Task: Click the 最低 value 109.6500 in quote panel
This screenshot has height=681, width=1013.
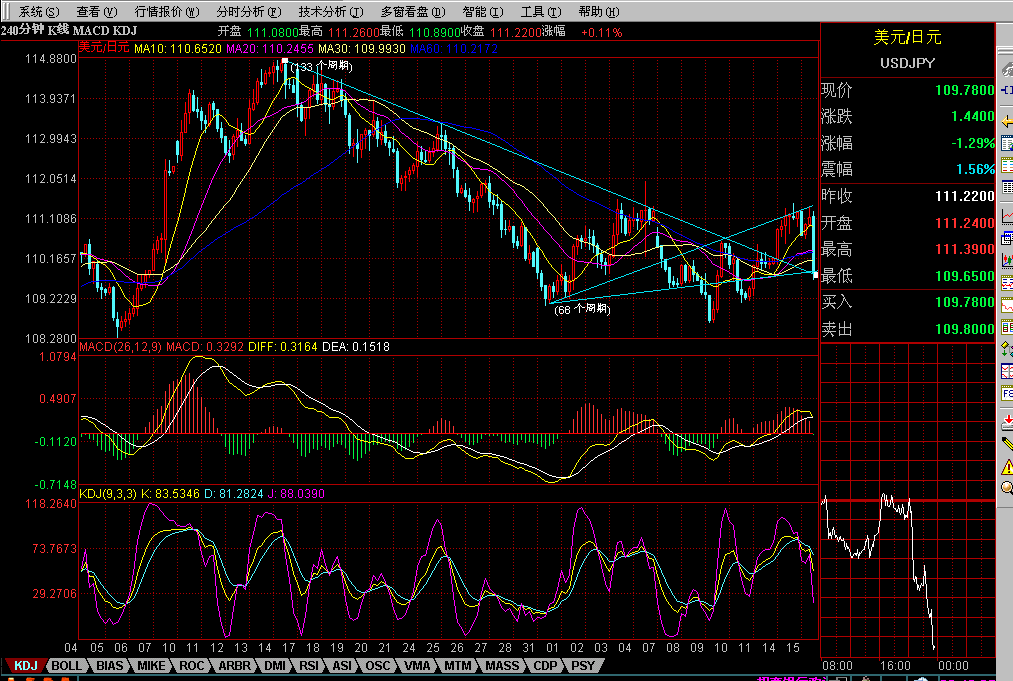Action: tap(965, 276)
